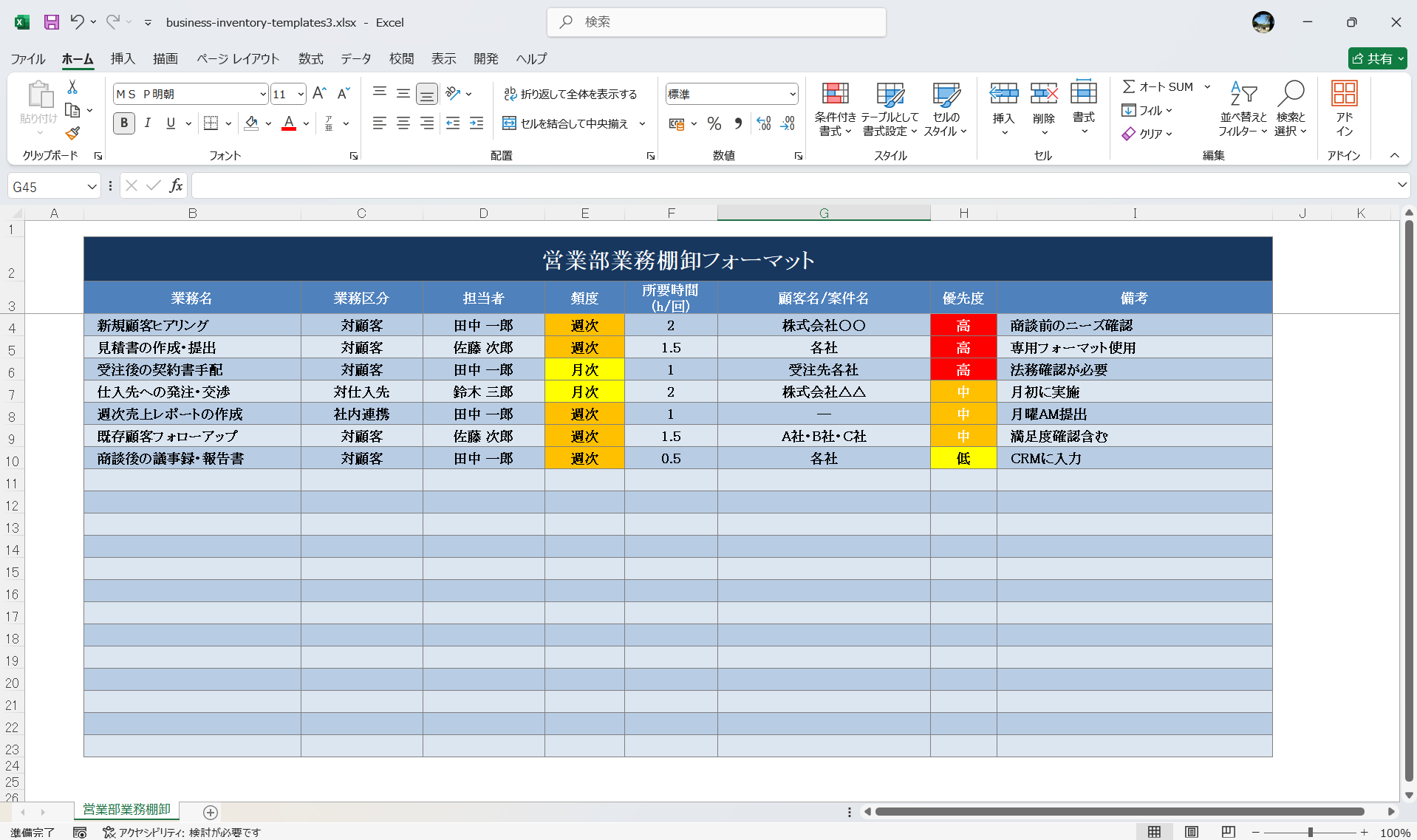Screen dimensions: 1417x840
Task: Toggle top vertical alignment
Action: click(380, 93)
